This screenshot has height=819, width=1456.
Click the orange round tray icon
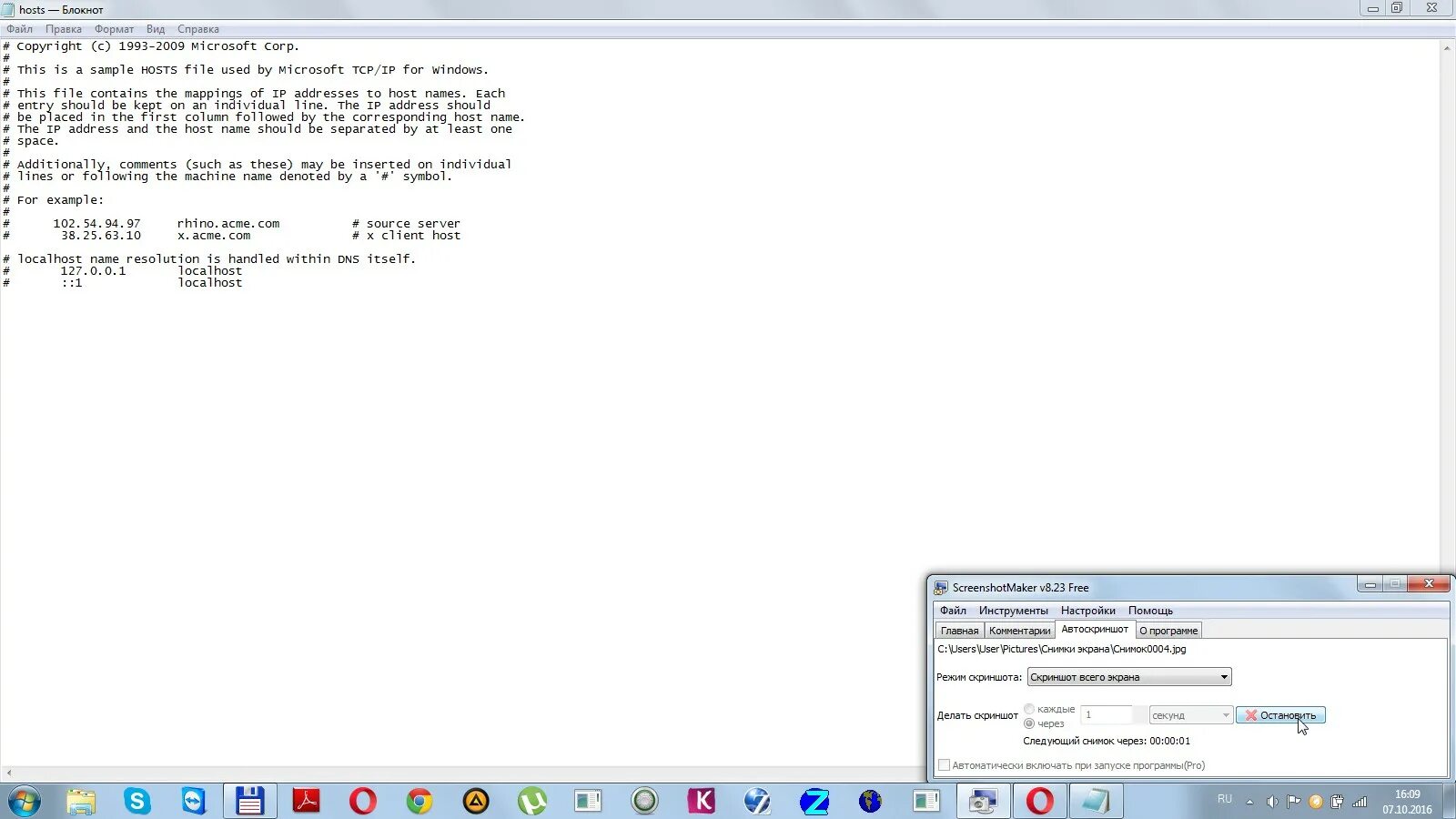pos(1315,802)
